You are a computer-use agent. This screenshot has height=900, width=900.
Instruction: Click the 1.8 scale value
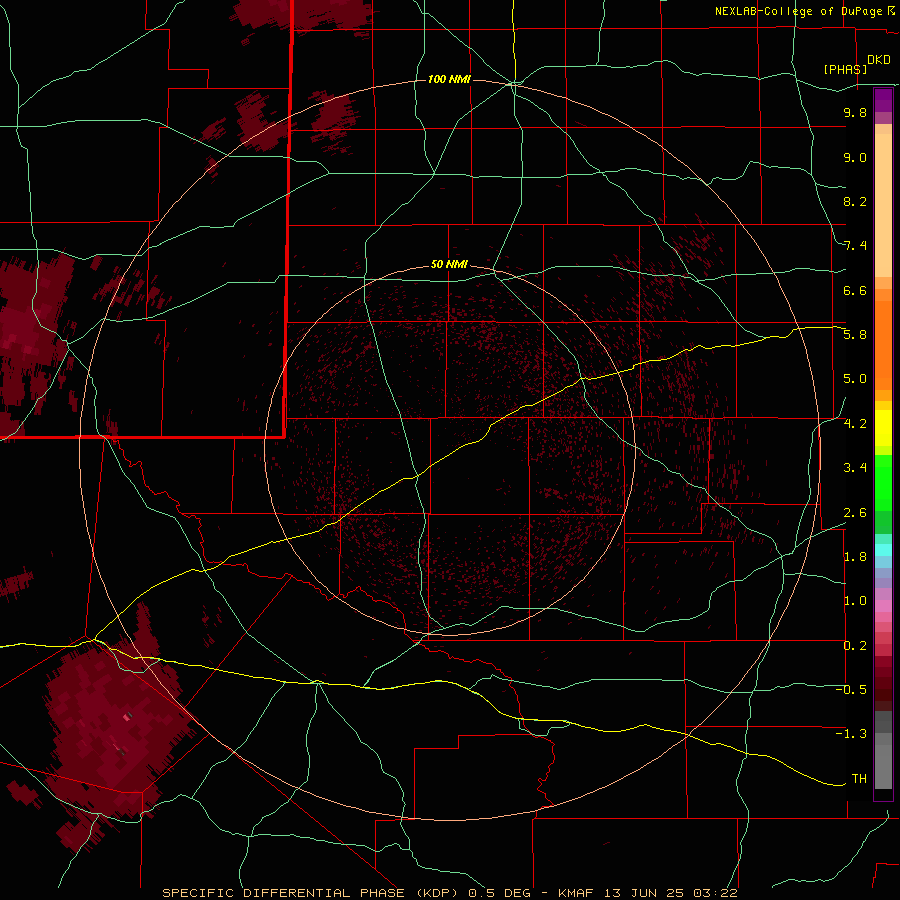855,557
